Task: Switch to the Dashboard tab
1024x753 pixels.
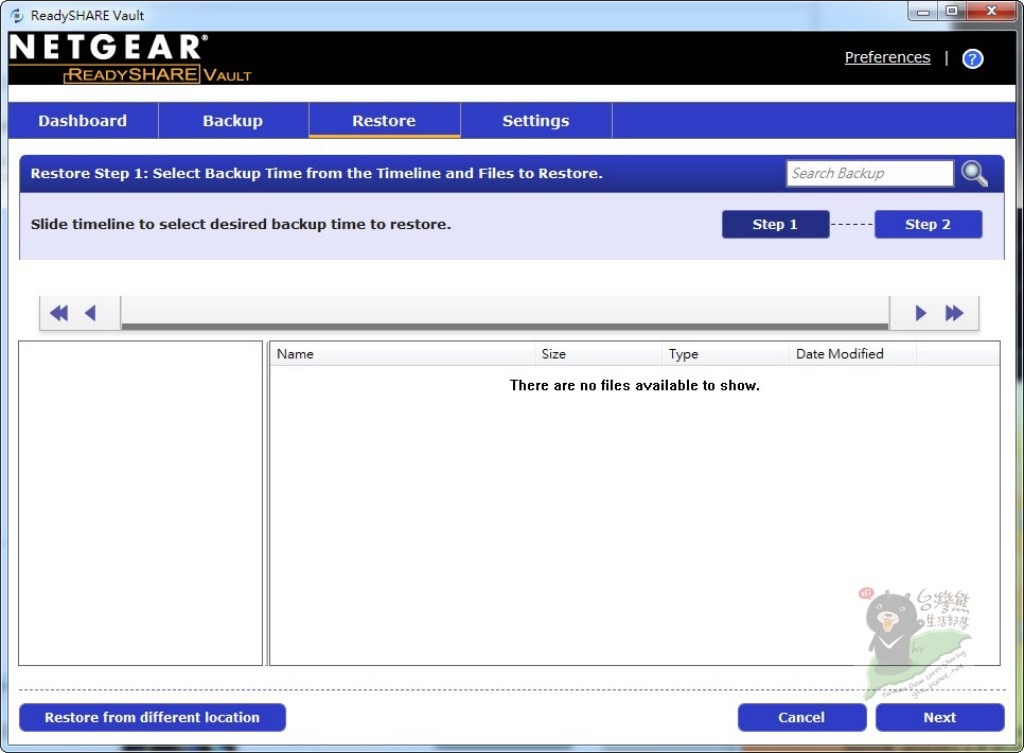Action: point(83,120)
